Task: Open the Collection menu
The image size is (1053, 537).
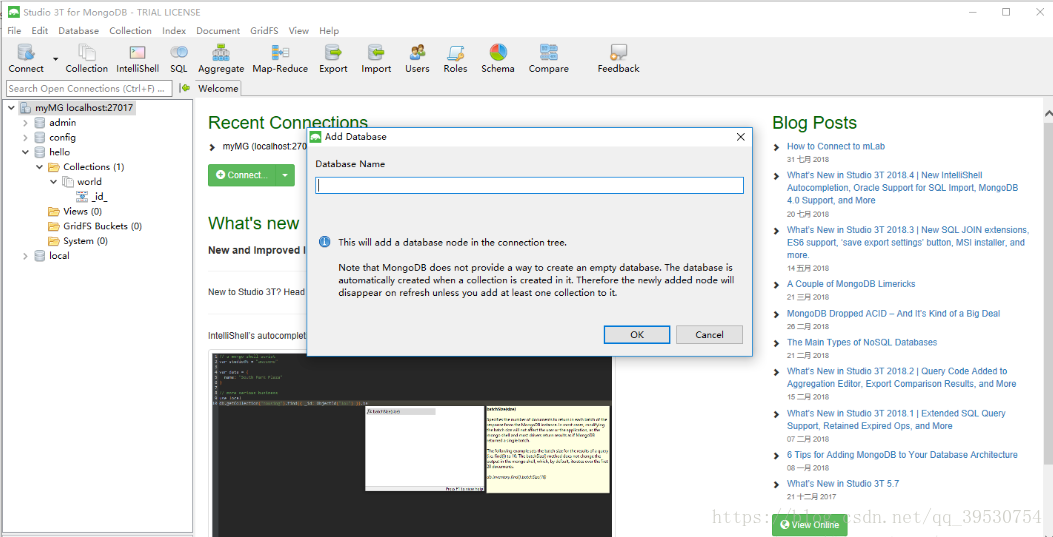Action: pyautogui.click(x=130, y=30)
